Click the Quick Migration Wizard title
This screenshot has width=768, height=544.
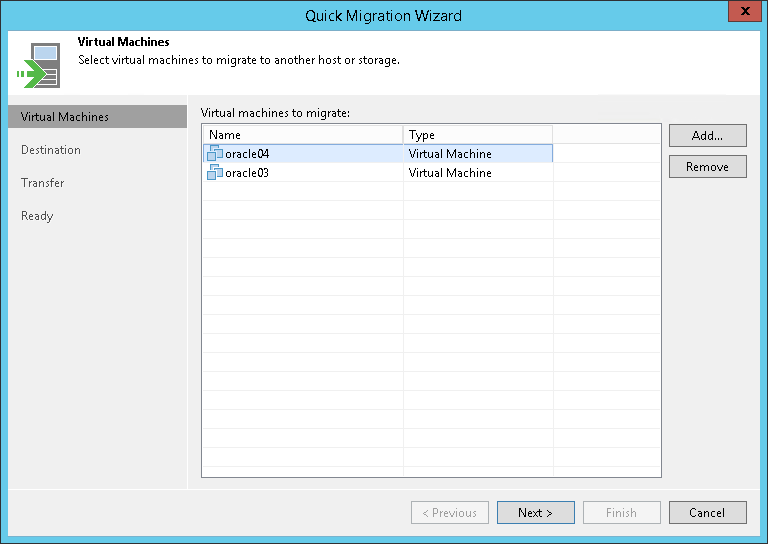click(384, 16)
